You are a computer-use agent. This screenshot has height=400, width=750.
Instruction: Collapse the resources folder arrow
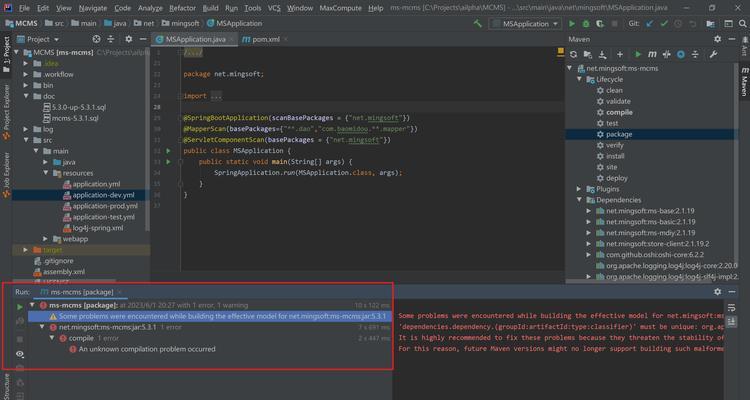pyautogui.click(x=46, y=173)
